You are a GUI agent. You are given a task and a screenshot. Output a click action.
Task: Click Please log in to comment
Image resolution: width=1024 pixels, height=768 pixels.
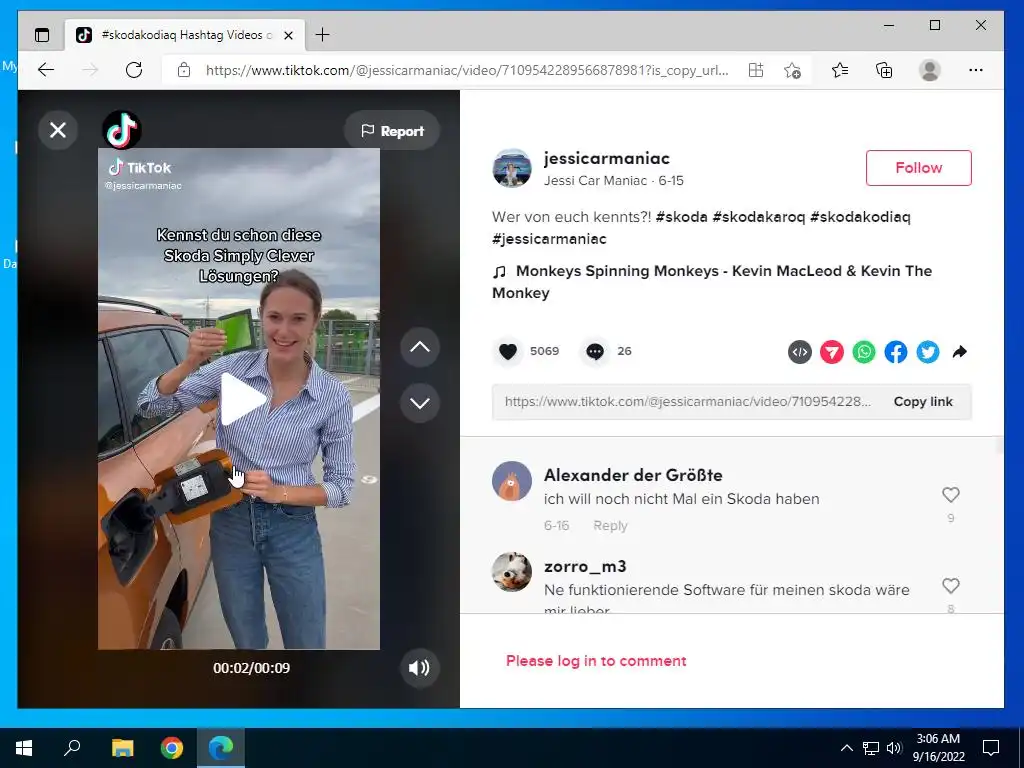[x=596, y=661]
